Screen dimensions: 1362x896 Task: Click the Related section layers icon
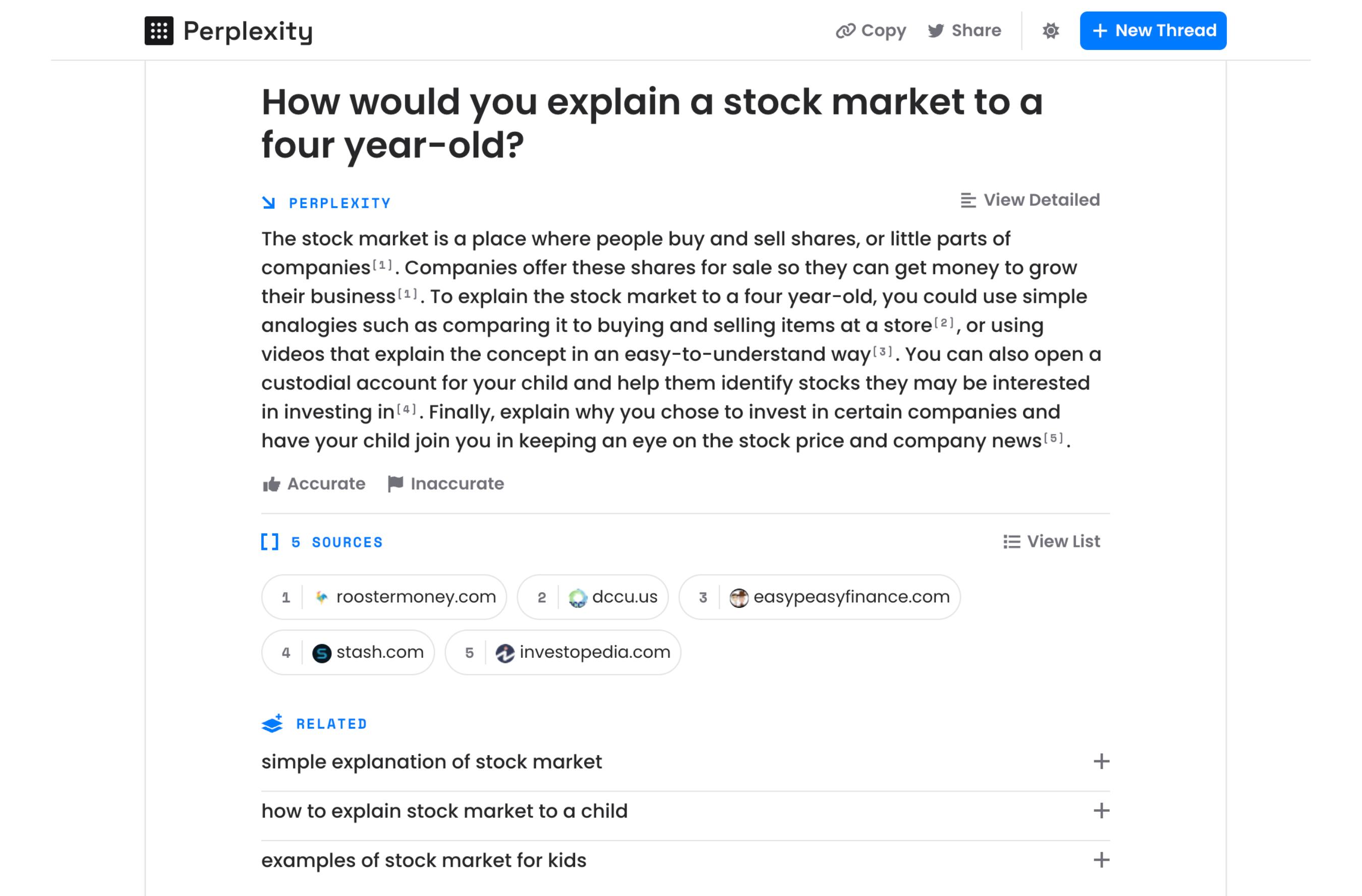click(x=272, y=724)
